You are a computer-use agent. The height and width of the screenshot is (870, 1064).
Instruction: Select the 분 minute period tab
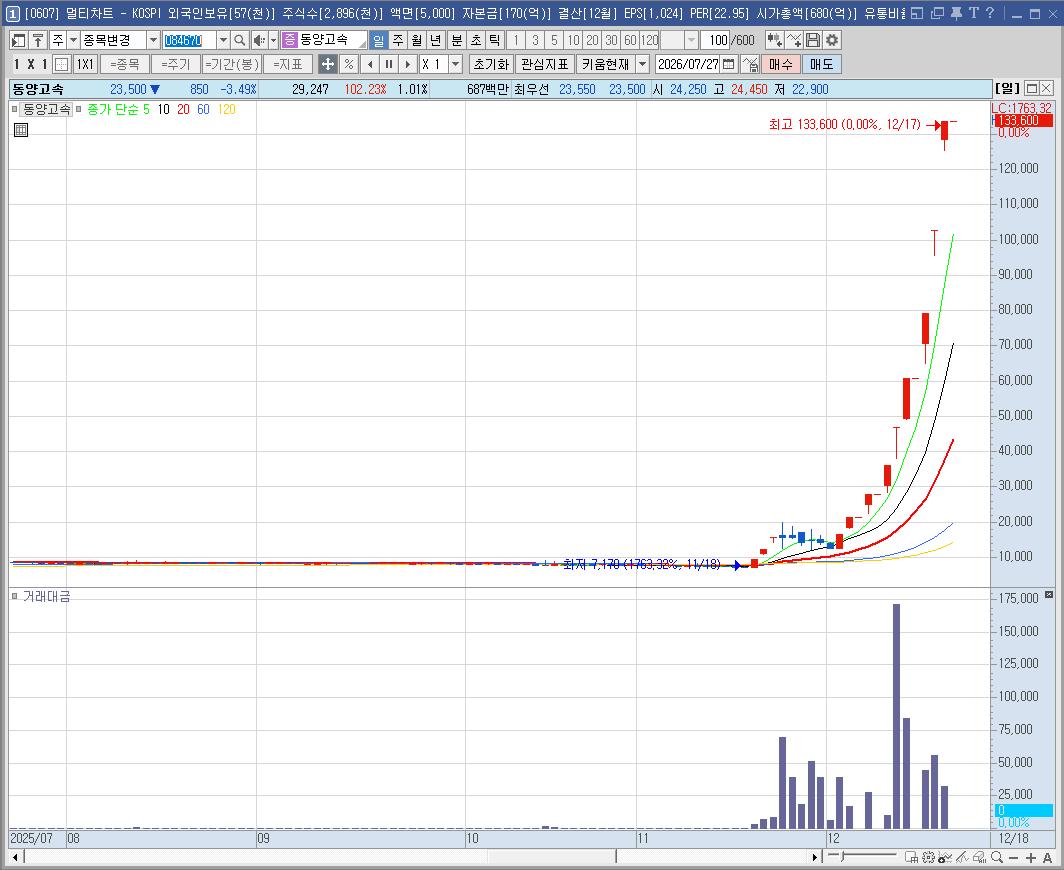(457, 41)
